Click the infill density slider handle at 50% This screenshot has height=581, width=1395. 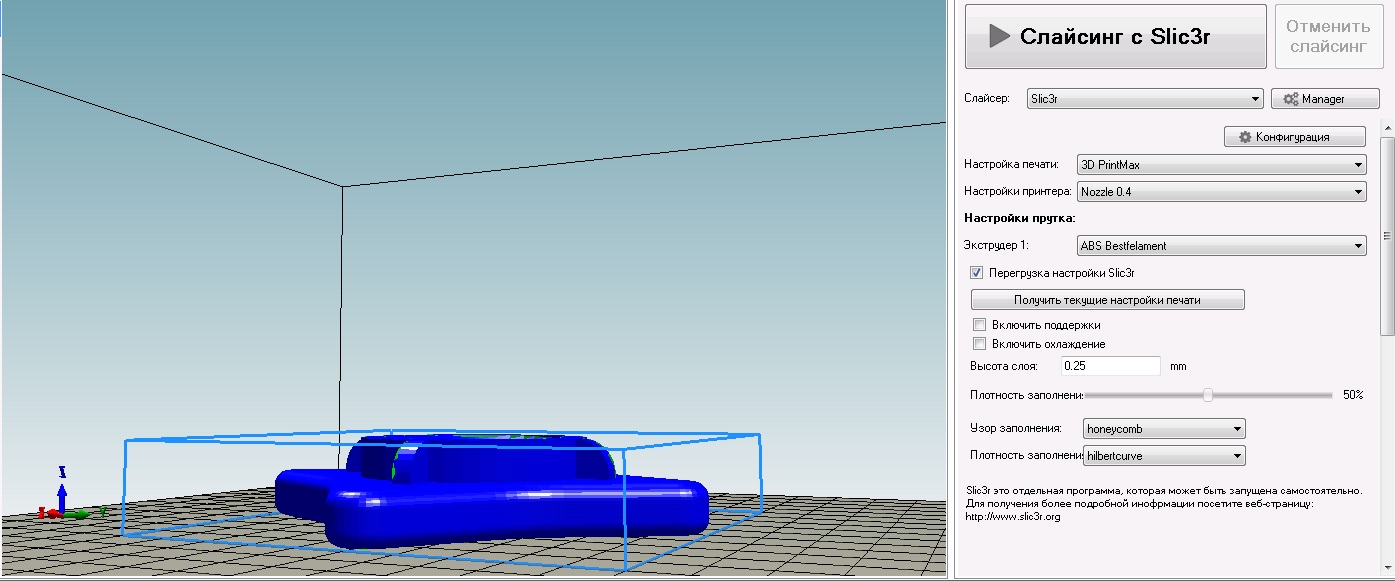click(x=1208, y=395)
